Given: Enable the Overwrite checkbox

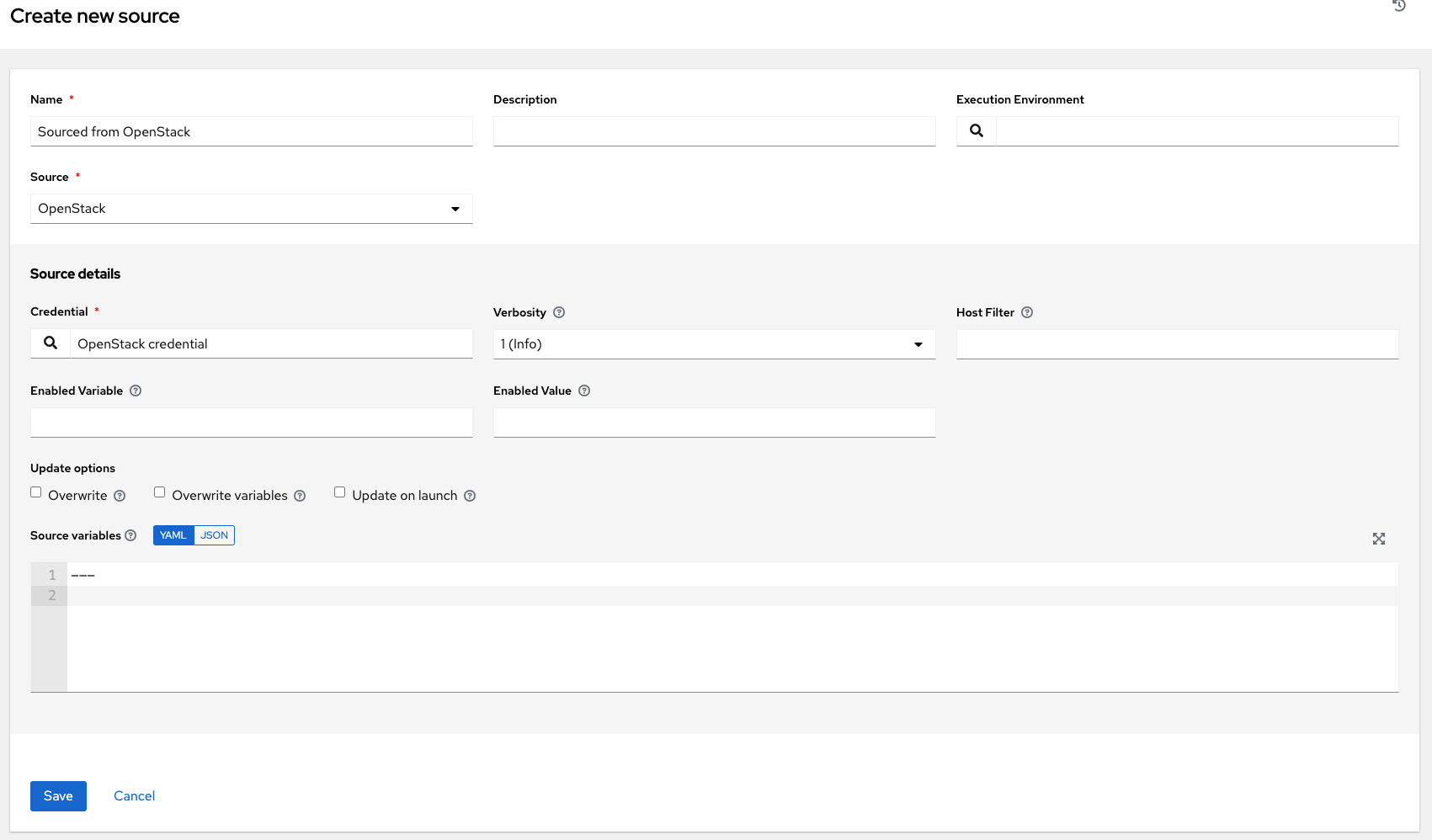Looking at the screenshot, I should click(35, 492).
